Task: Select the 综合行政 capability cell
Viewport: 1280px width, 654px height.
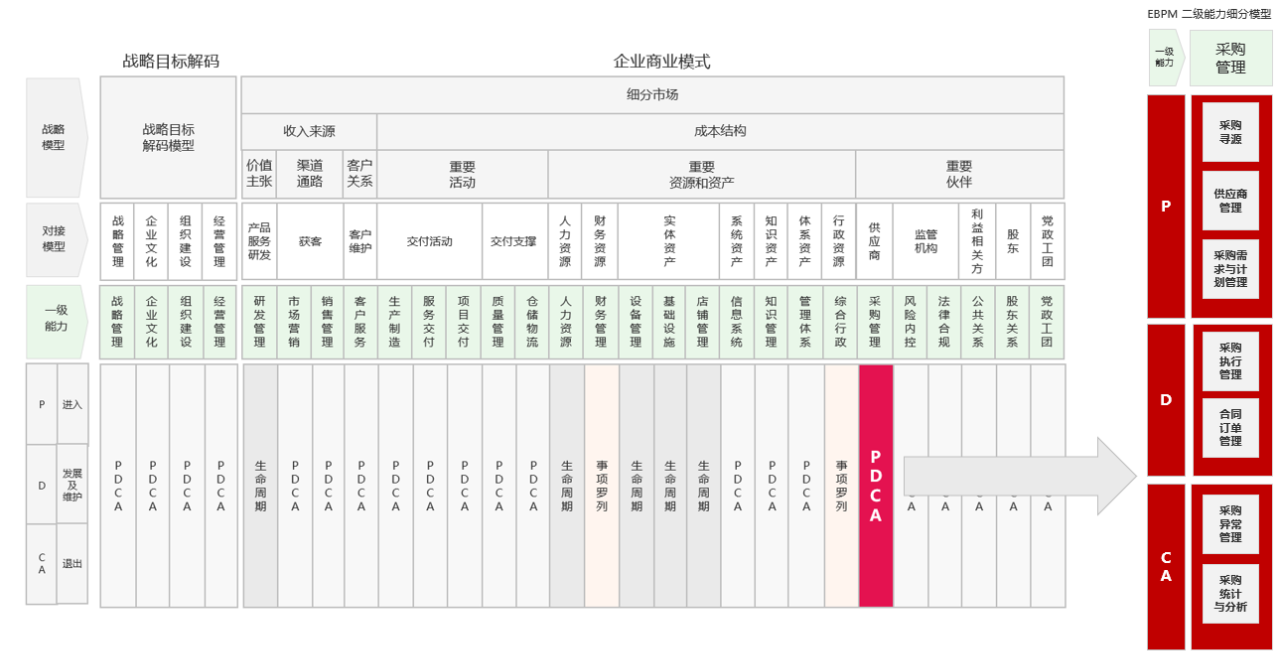Action: pyautogui.click(x=840, y=322)
